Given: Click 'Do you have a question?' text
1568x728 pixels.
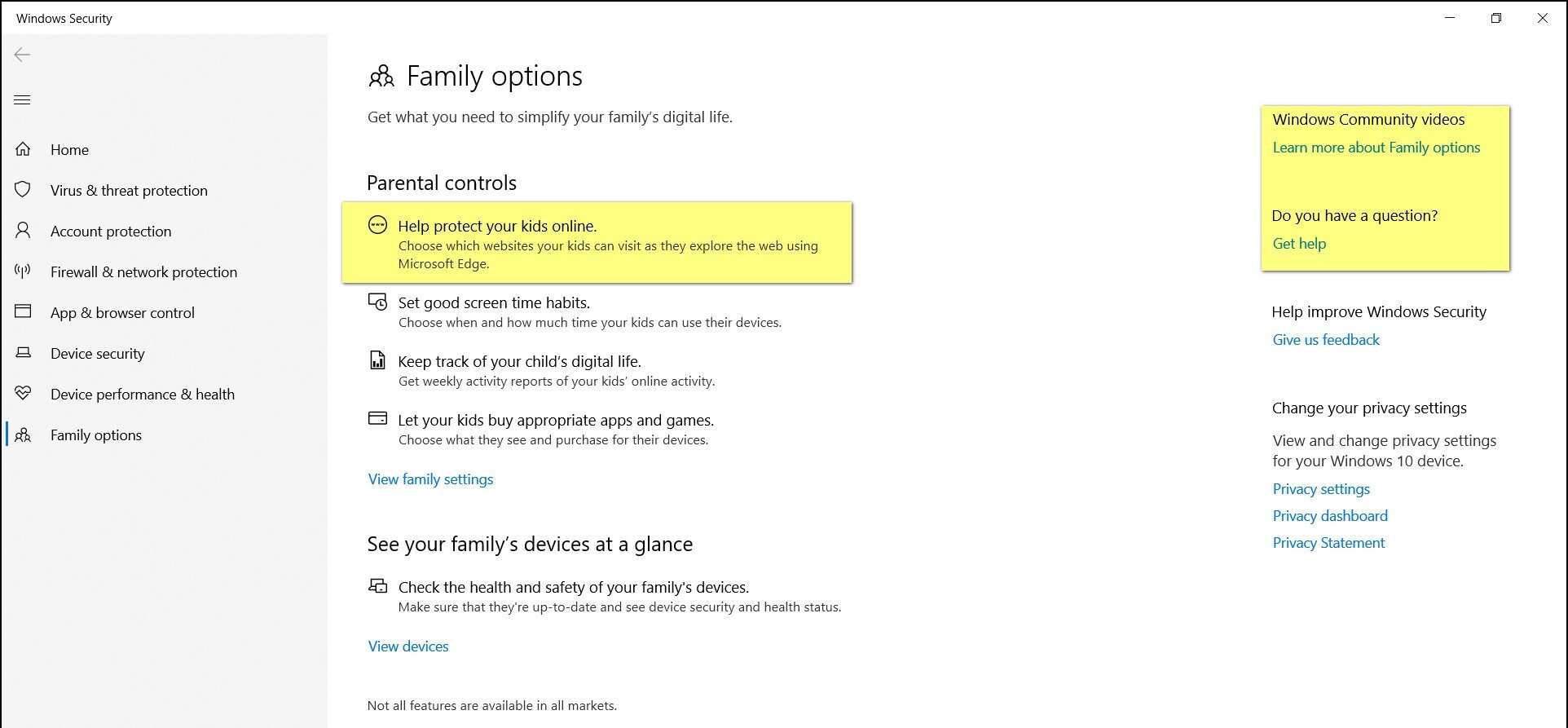Looking at the screenshot, I should pyautogui.click(x=1354, y=216).
